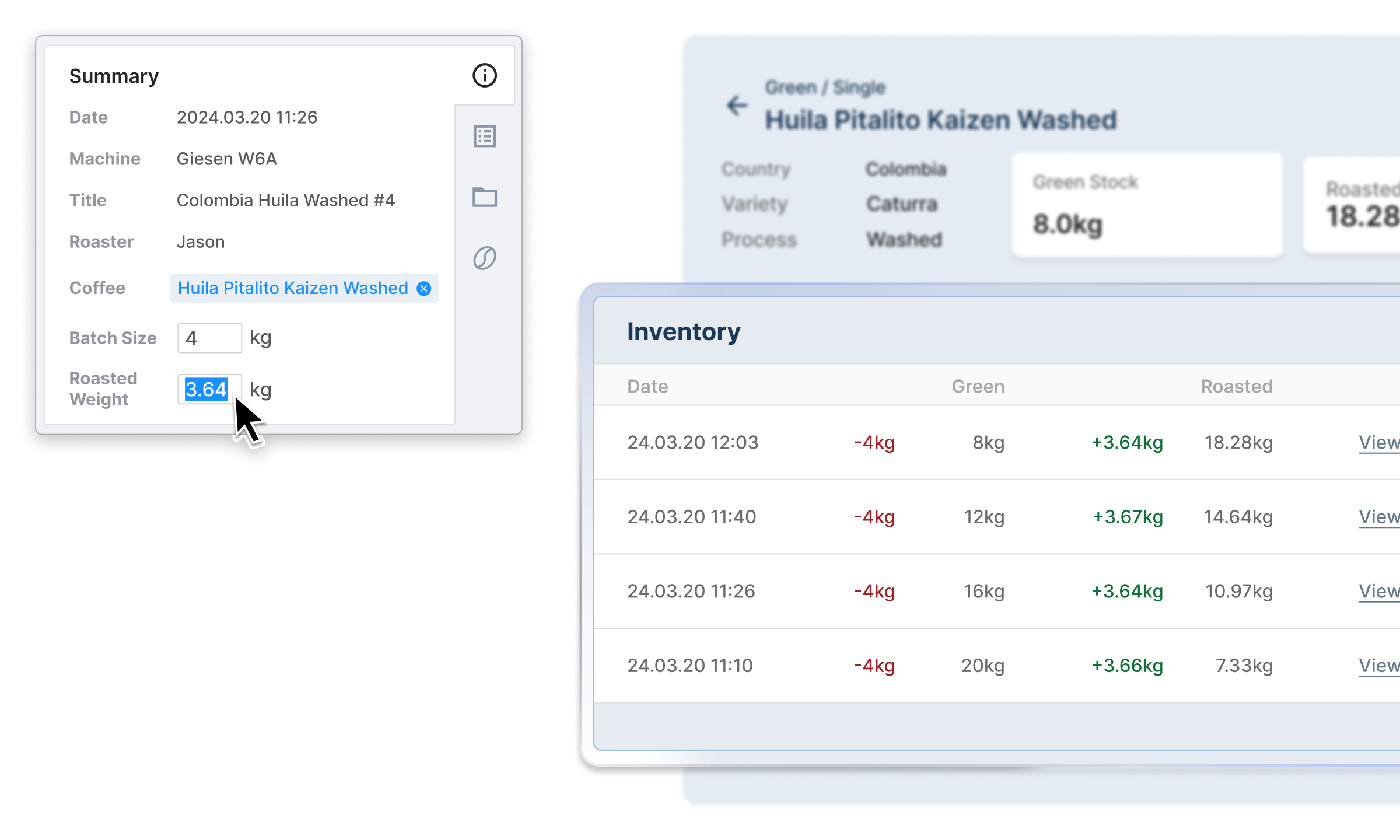
Task: Click the Green / Single breadcrumb
Action: 825,87
